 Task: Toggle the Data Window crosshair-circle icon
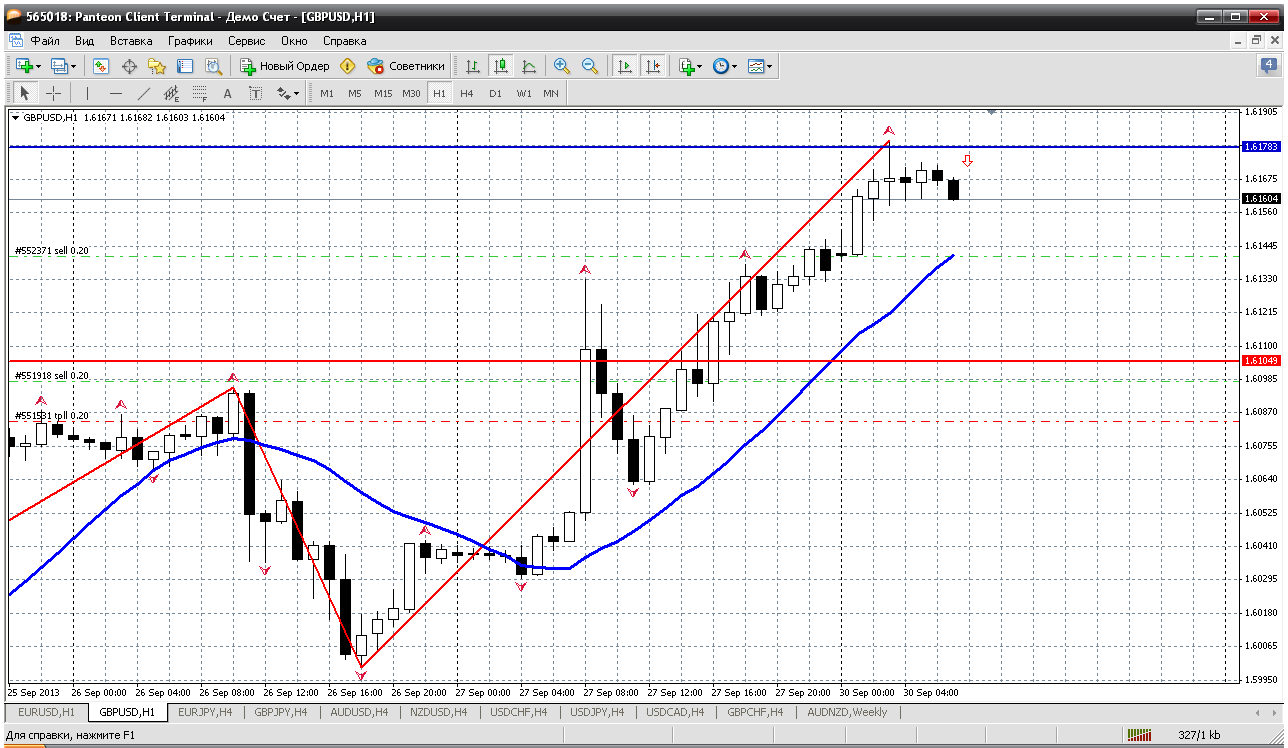tap(129, 66)
